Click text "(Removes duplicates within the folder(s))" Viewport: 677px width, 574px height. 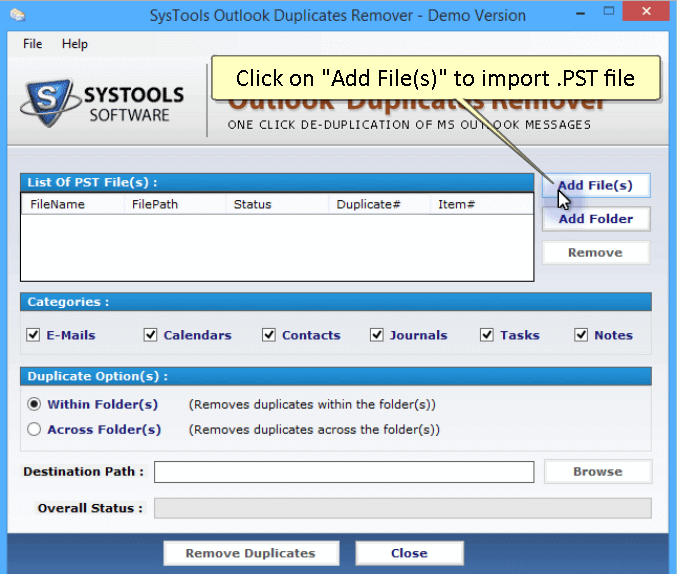point(312,405)
